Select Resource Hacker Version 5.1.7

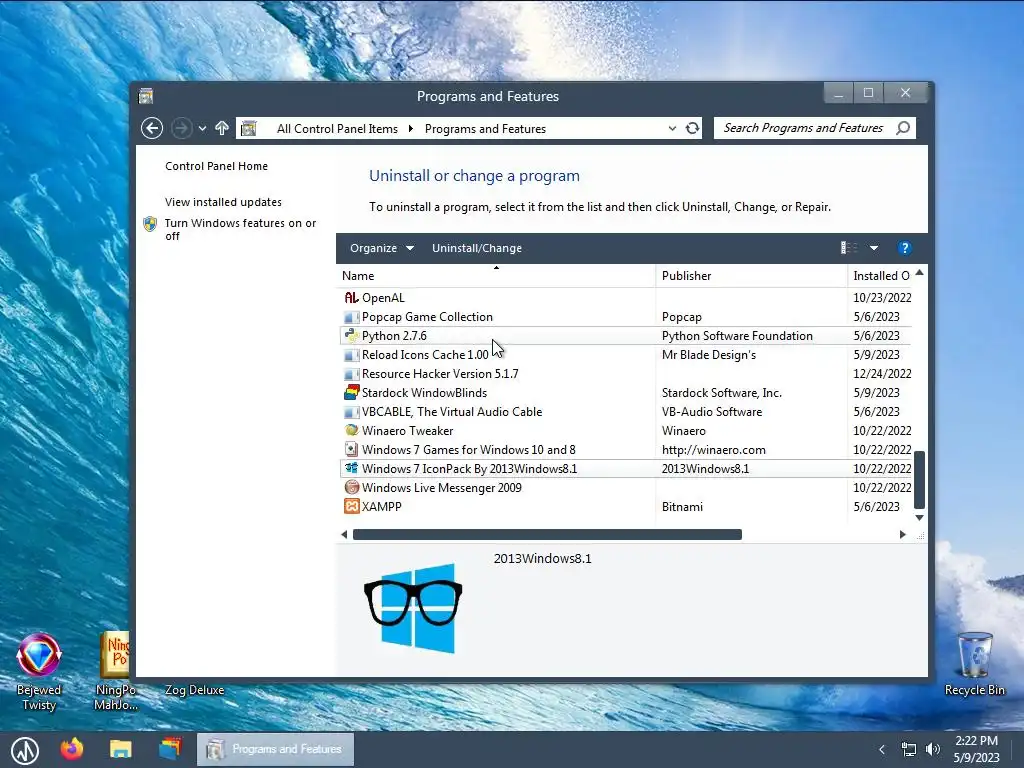point(440,374)
